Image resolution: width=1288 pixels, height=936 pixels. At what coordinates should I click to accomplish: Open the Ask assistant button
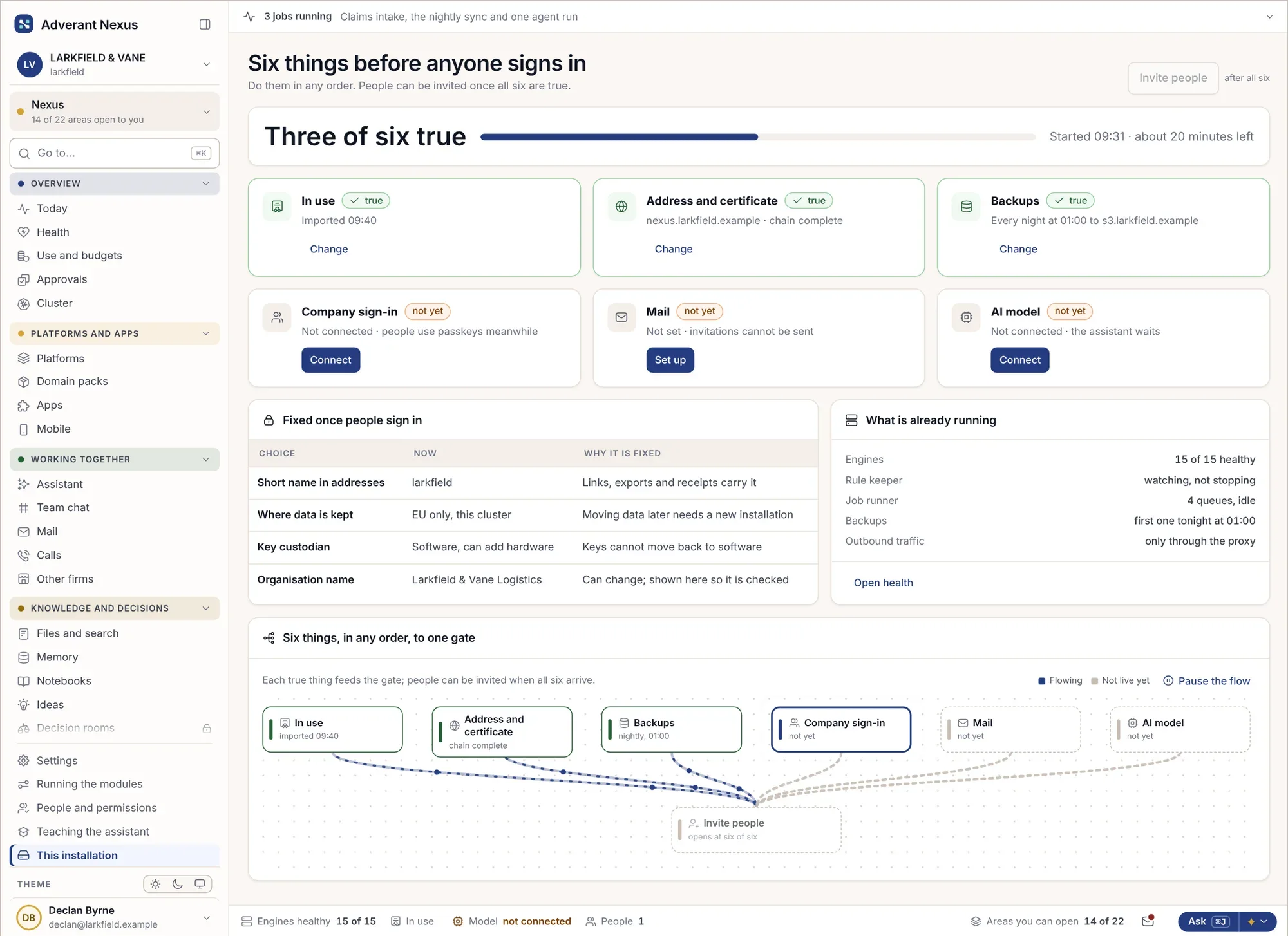point(1208,921)
